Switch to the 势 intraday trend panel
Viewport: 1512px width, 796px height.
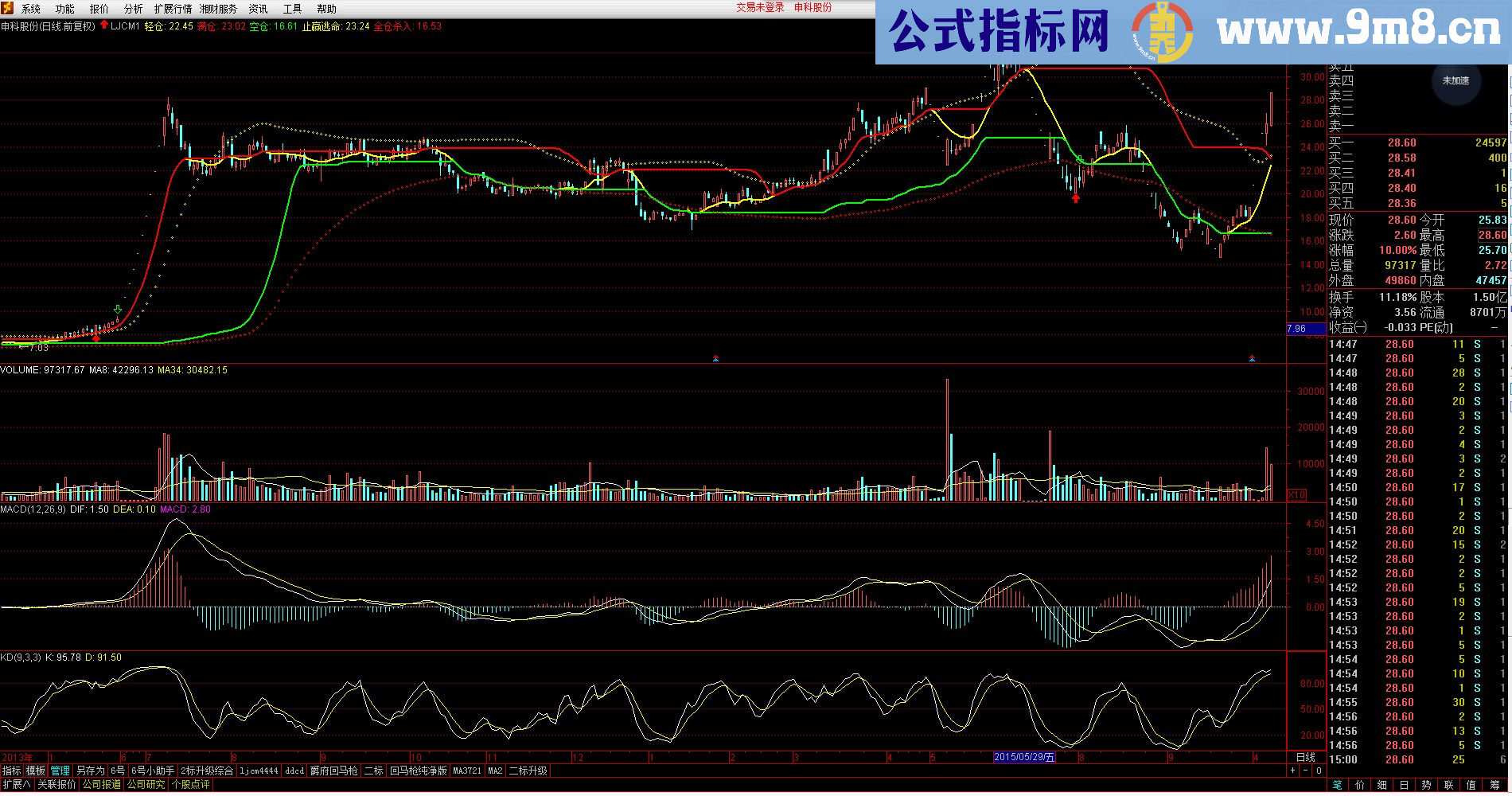(1426, 785)
